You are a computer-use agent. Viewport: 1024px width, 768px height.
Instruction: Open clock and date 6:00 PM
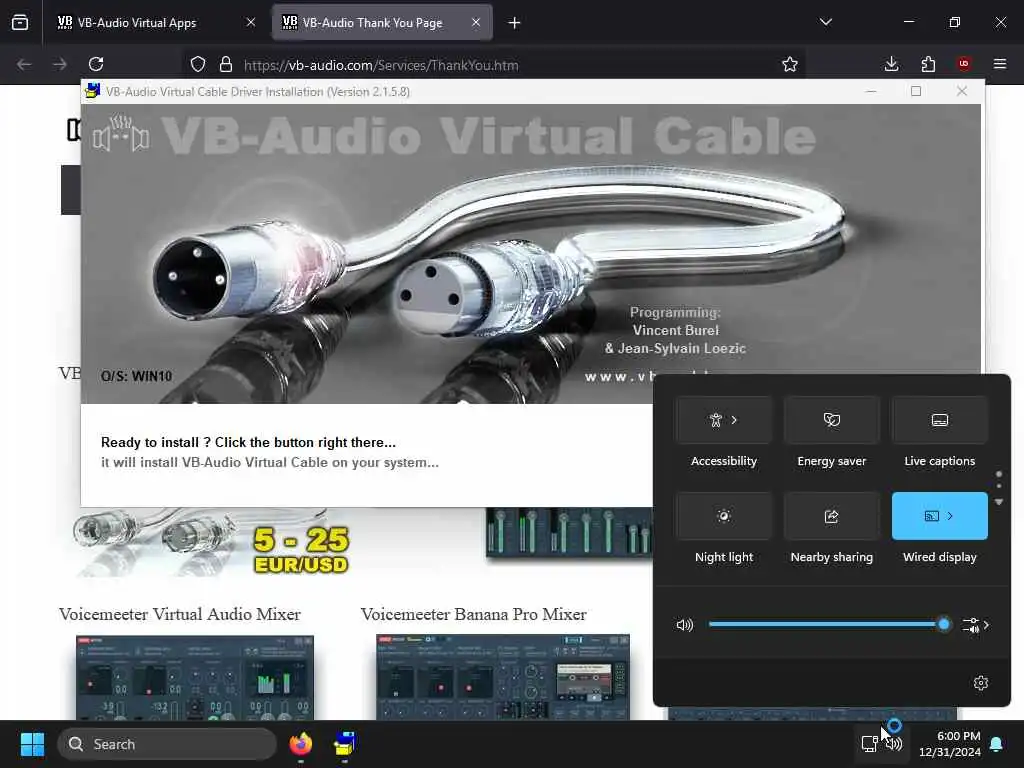[x=950, y=744]
